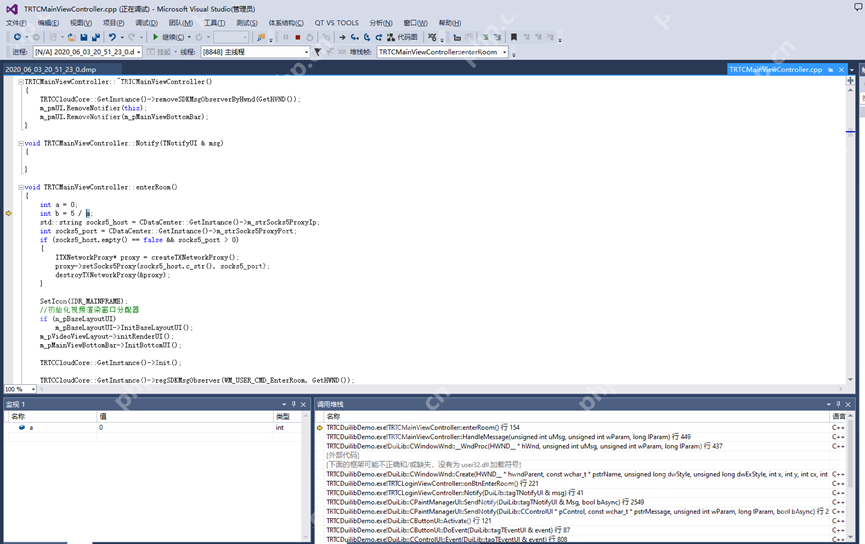The width and height of the screenshot is (865, 544).
Task: Click the find-in-files toolbar icon
Action: tap(261, 37)
